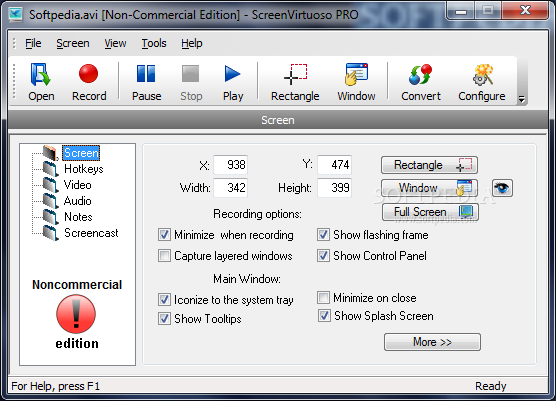The image size is (556, 401).
Task: Enable Capture layered windows
Action: click(164, 256)
